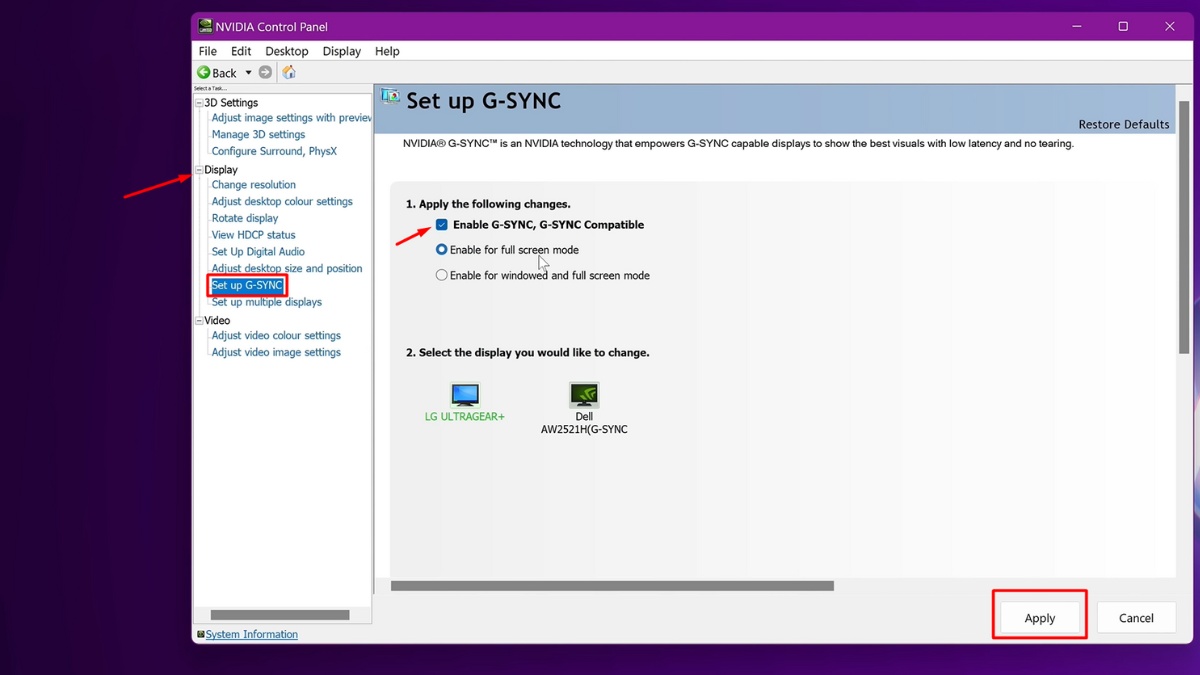The image size is (1200, 675).
Task: Open Set up multiple displays
Action: click(x=267, y=302)
